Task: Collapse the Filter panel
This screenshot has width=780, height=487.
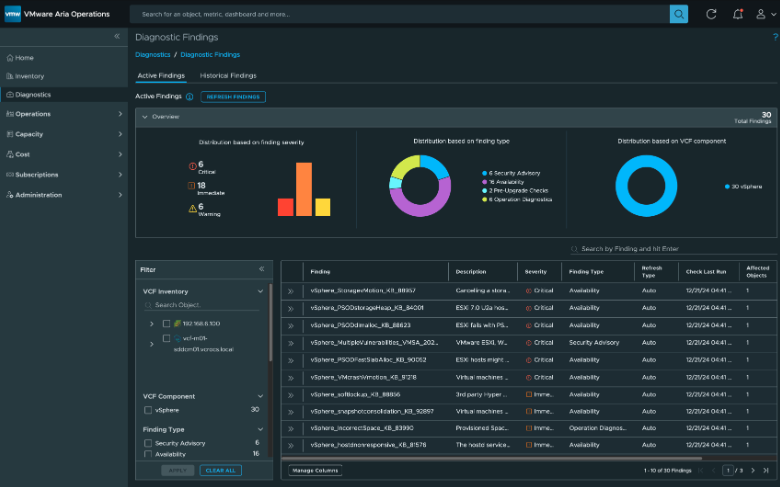Action: pyautogui.click(x=262, y=269)
